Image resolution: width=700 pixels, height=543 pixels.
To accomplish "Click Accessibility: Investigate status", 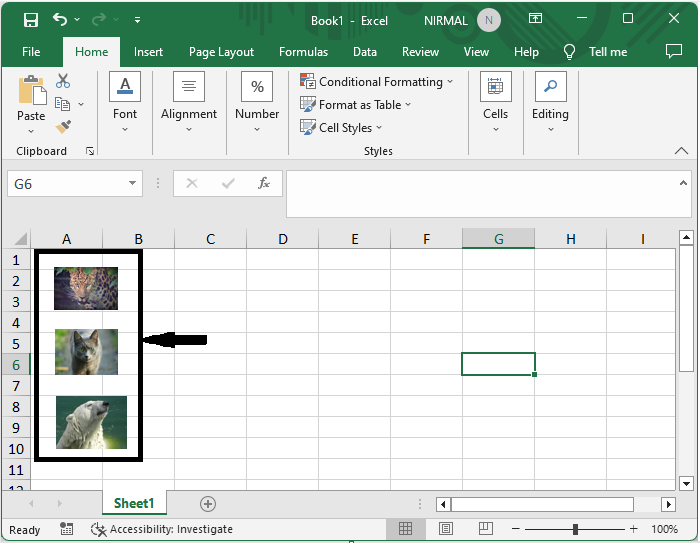I will point(162,529).
